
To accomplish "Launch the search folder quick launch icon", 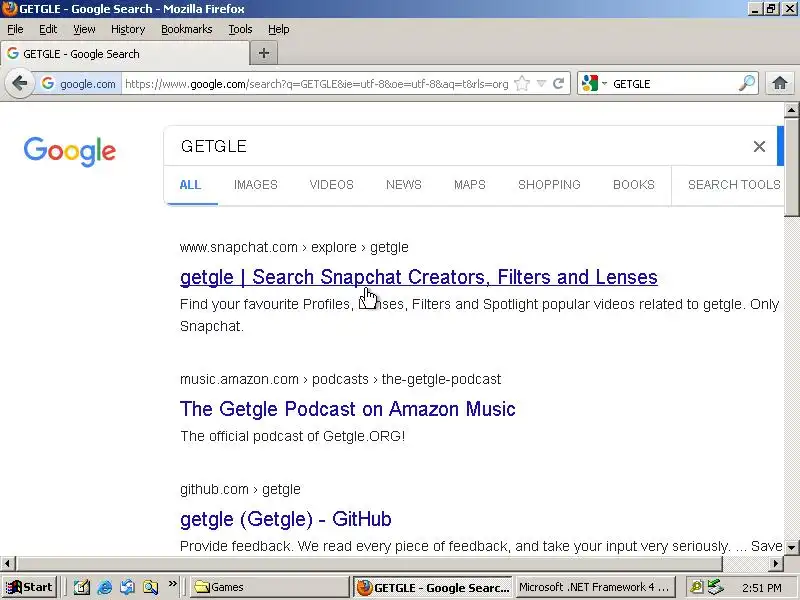I will click(x=151, y=587).
